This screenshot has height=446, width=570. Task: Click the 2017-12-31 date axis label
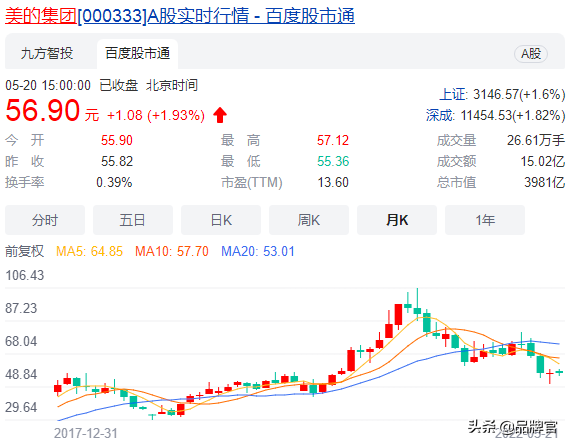(x=86, y=433)
